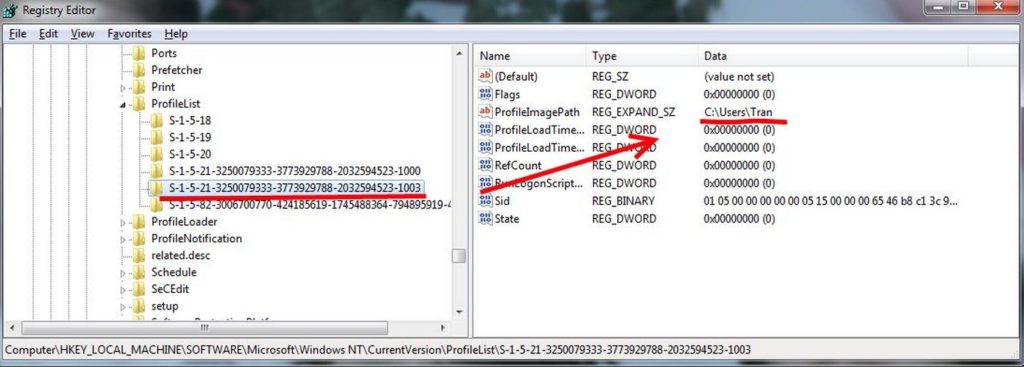
Task: Click the tree pane scroll down arrow
Action: pyautogui.click(x=459, y=312)
